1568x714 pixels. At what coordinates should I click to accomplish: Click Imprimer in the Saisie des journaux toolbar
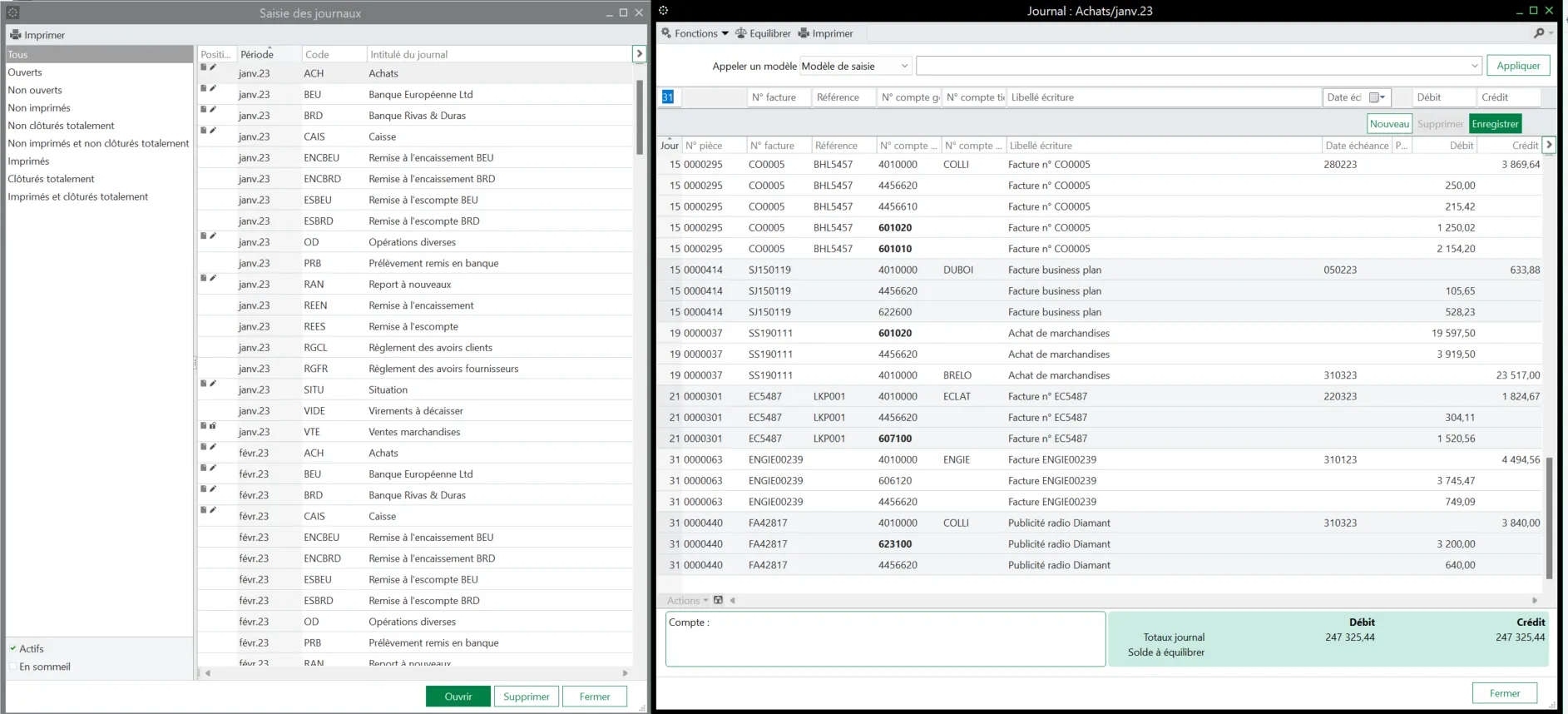click(x=37, y=35)
